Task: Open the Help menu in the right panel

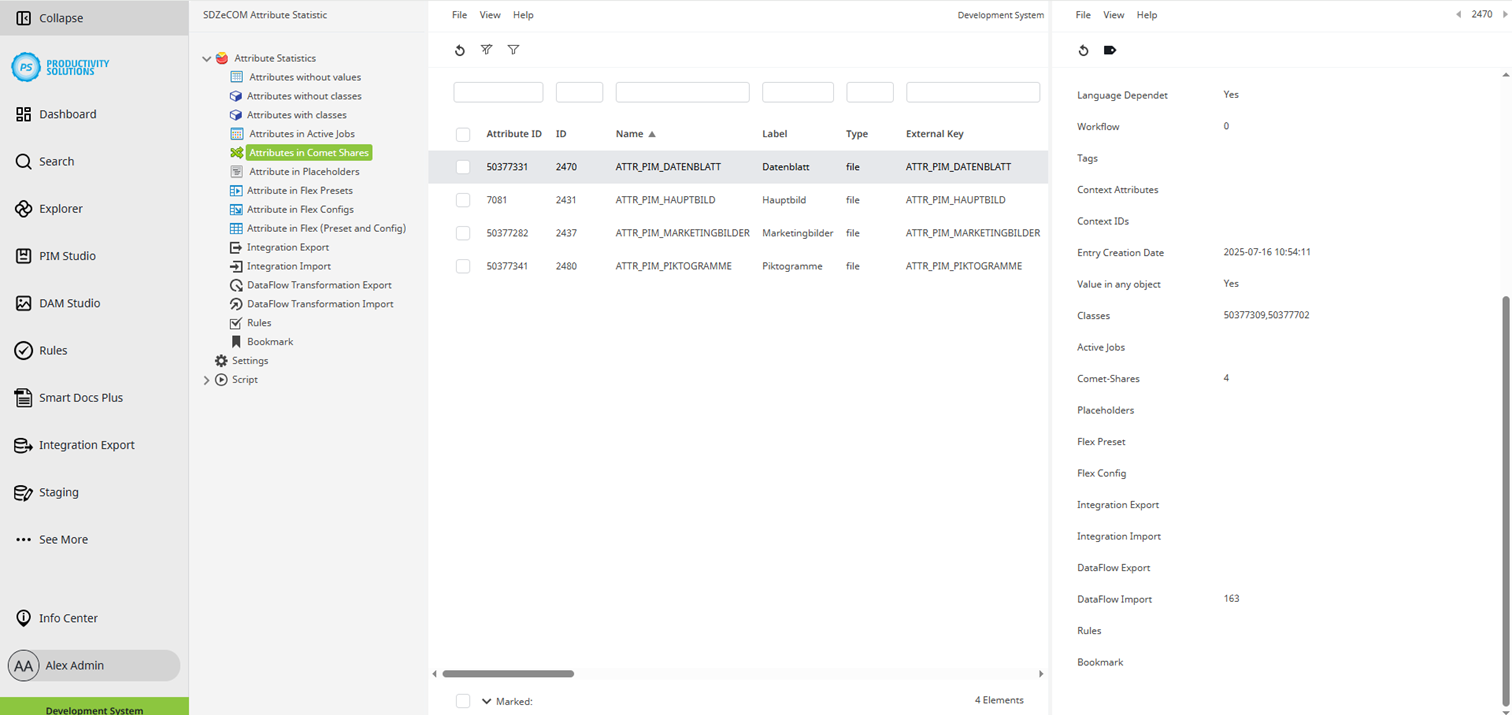Action: point(1146,14)
